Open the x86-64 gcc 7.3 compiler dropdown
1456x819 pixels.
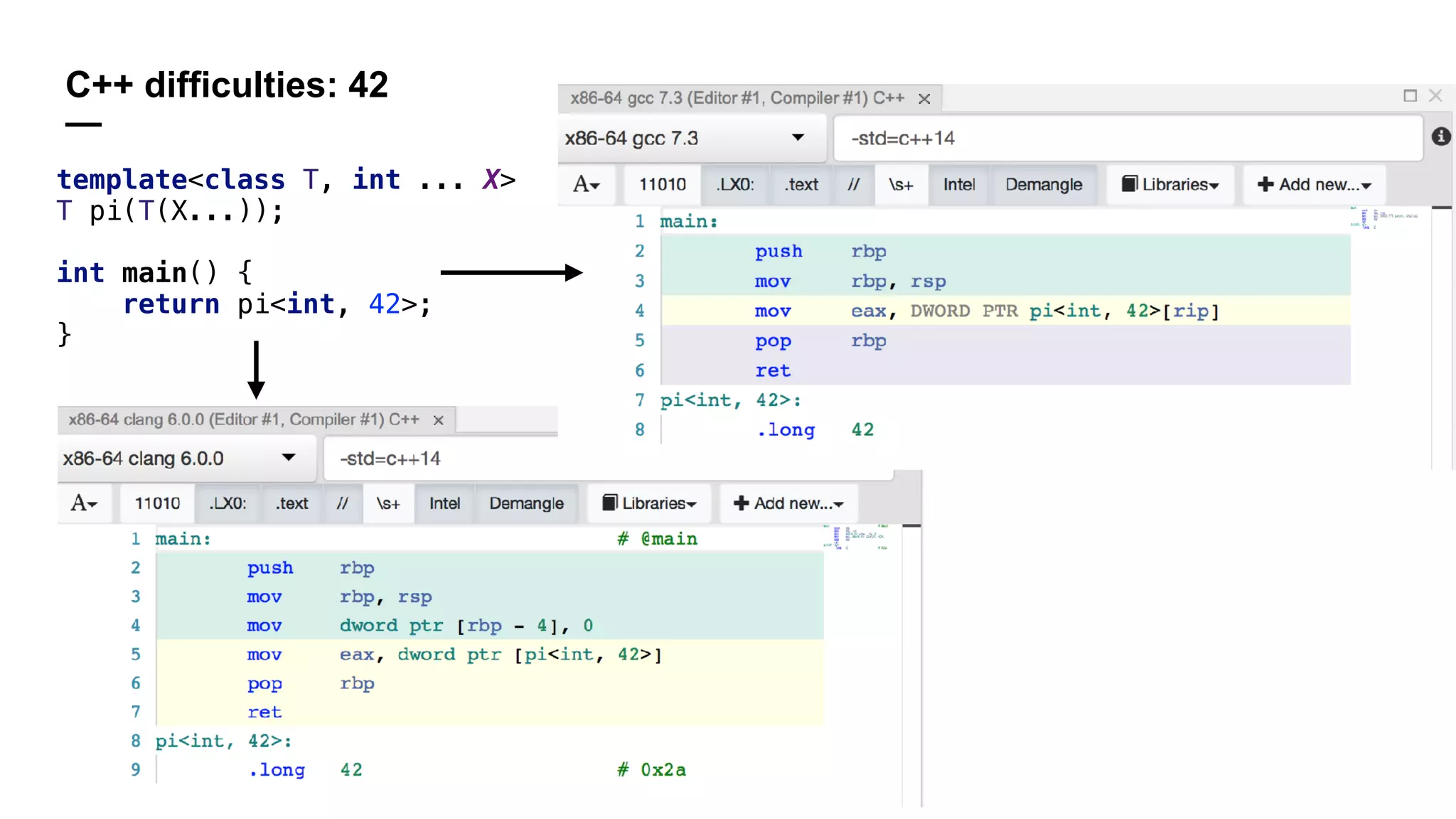692,138
